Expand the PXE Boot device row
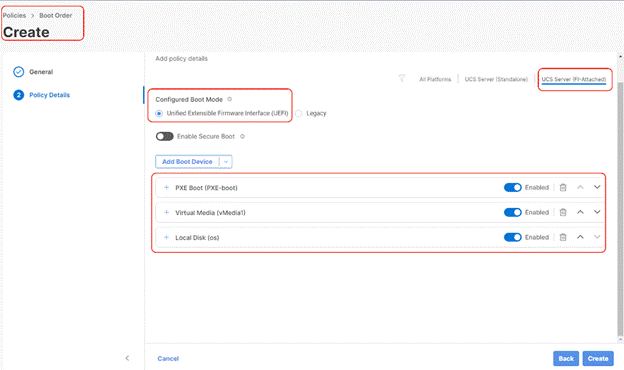 coord(167,187)
